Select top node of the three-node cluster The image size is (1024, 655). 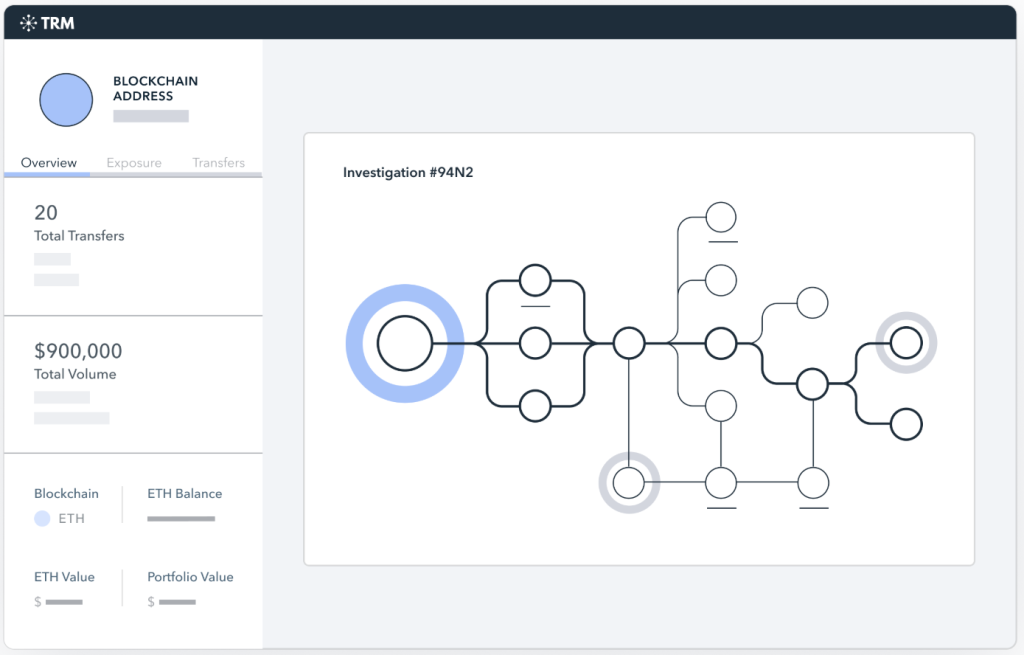(x=536, y=280)
